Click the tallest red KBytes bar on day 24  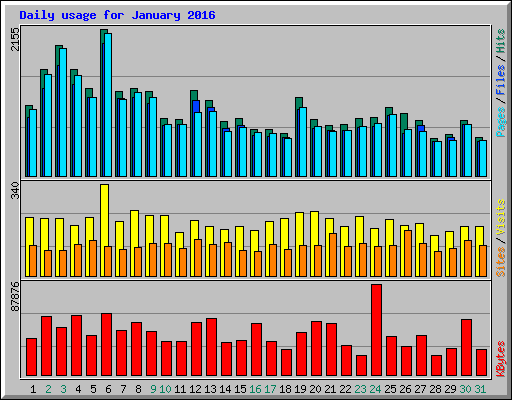377,330
